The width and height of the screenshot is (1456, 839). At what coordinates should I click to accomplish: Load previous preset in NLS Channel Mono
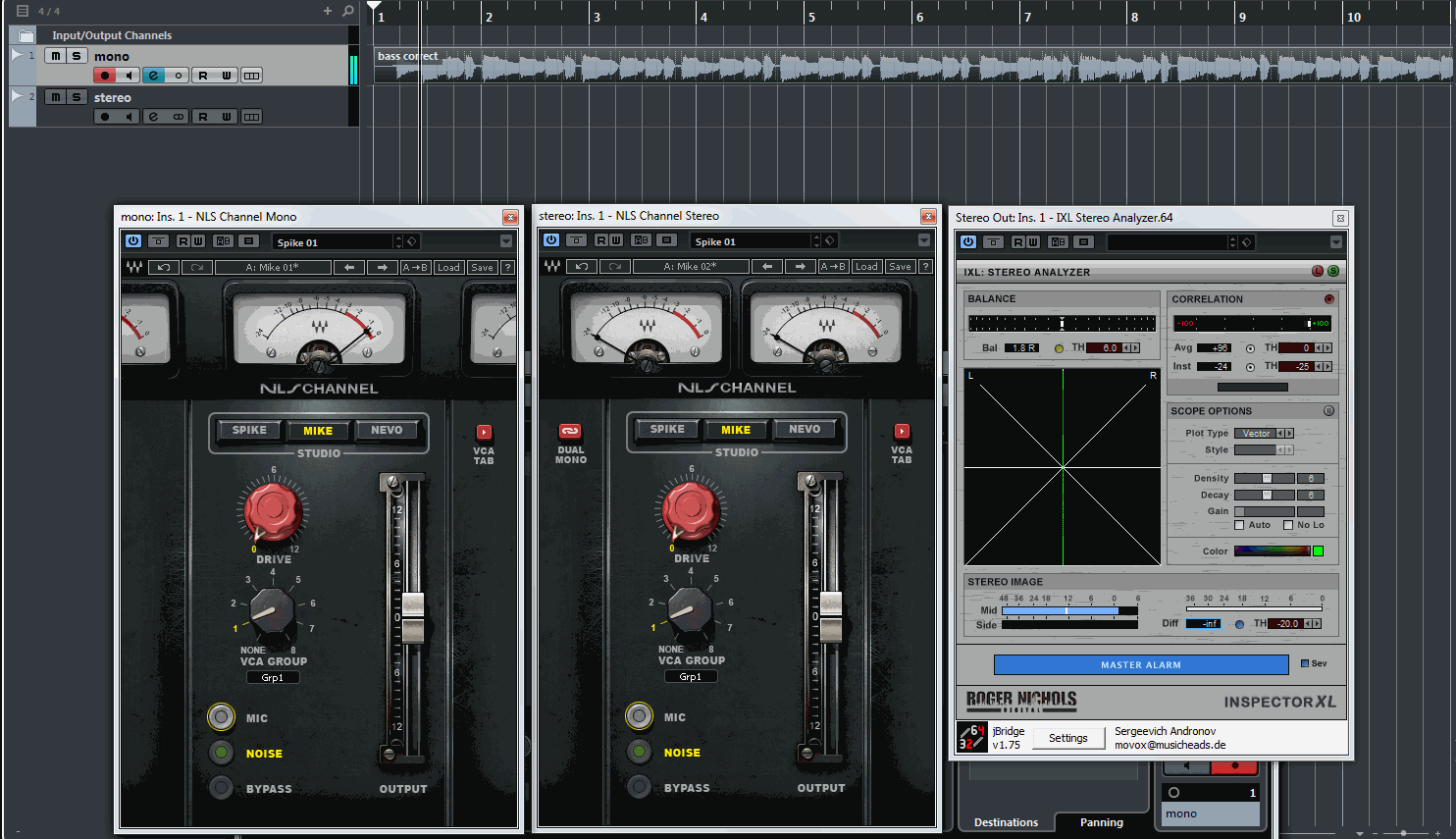pos(348,267)
